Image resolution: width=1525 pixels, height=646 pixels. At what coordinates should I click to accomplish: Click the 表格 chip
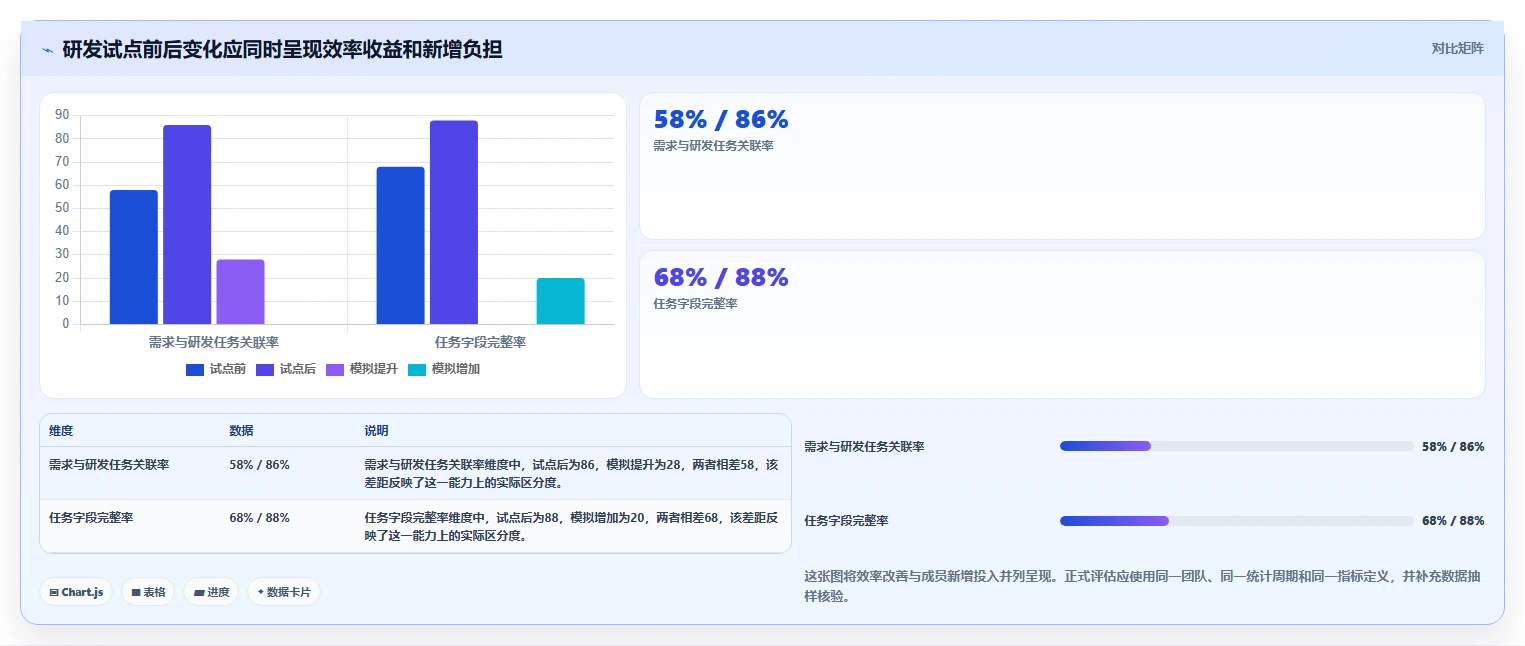click(148, 592)
